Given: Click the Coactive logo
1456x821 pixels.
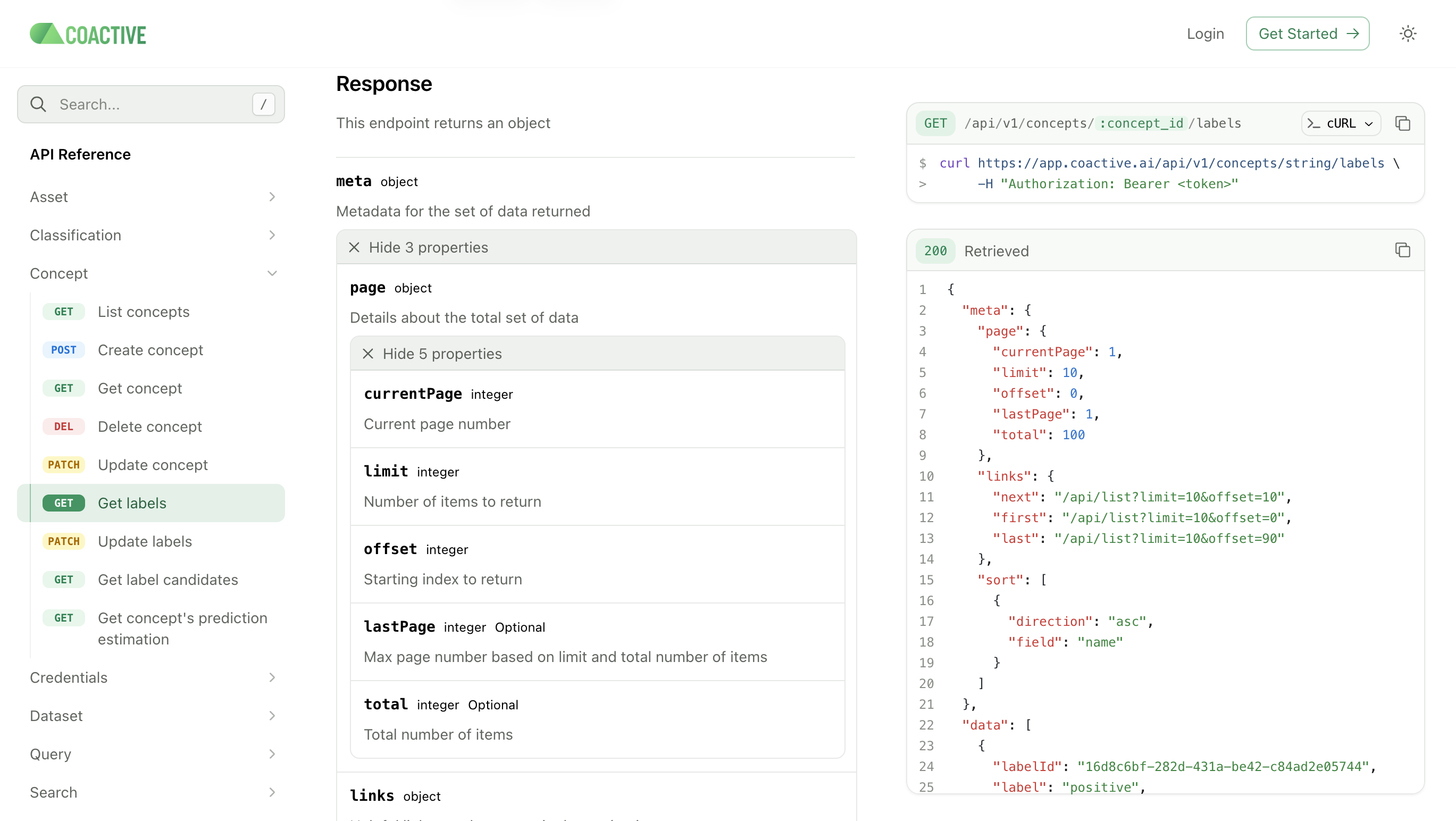Looking at the screenshot, I should click(88, 34).
